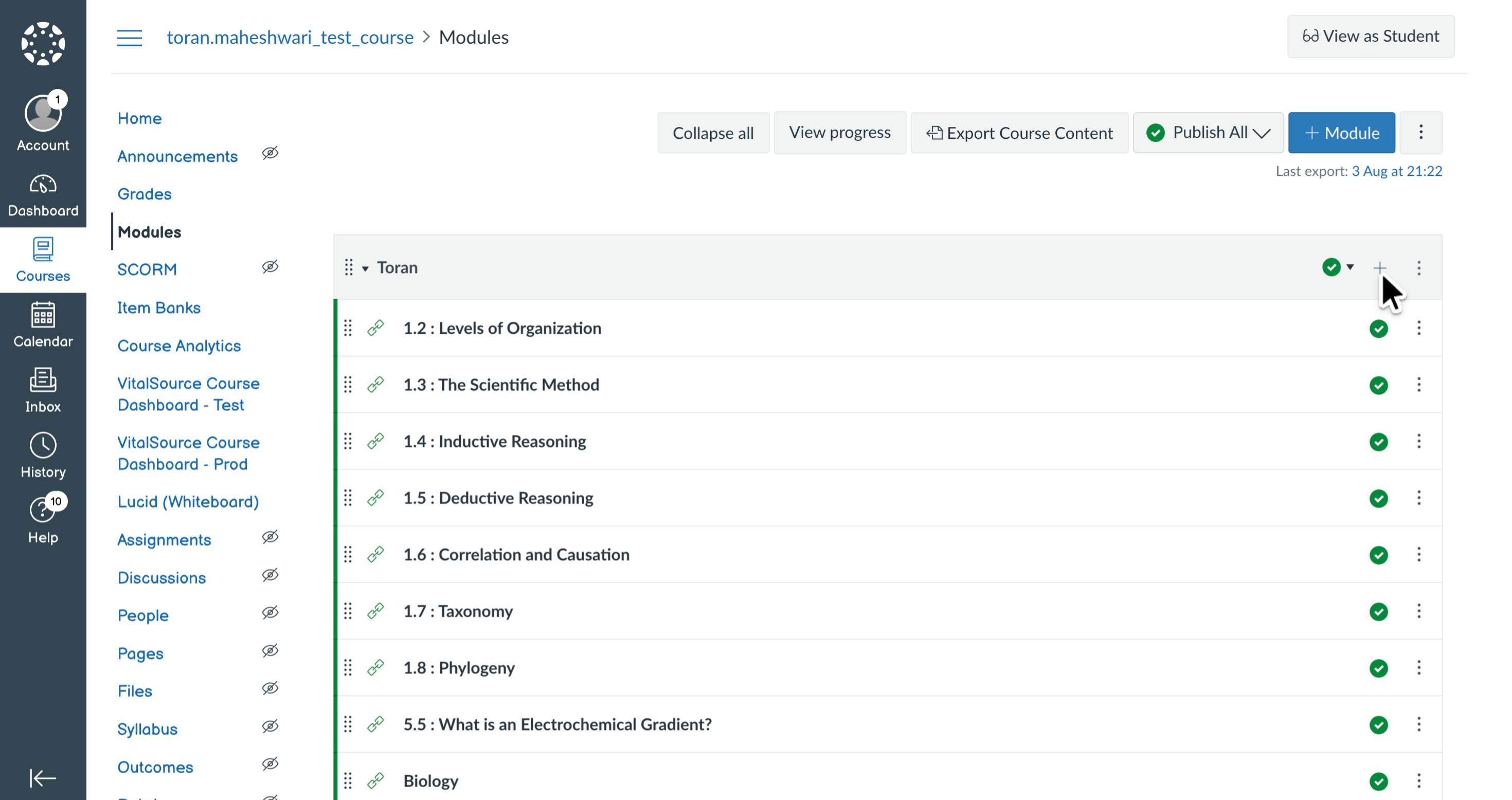Open options for Biology item

(x=1419, y=780)
